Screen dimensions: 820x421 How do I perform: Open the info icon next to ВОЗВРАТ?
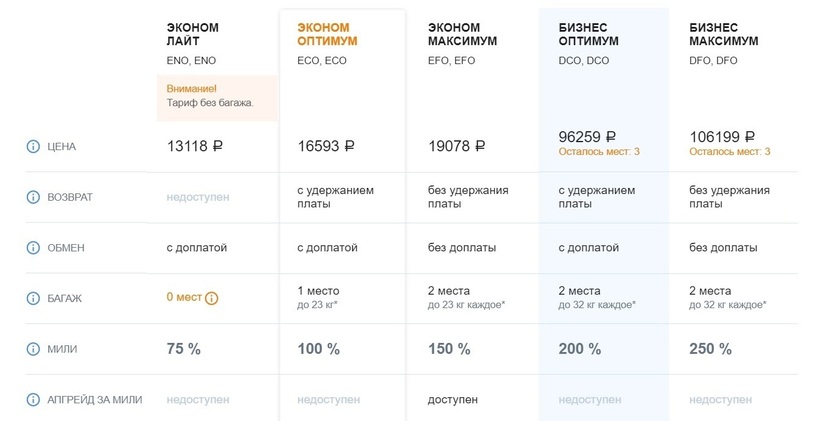[x=33, y=197]
